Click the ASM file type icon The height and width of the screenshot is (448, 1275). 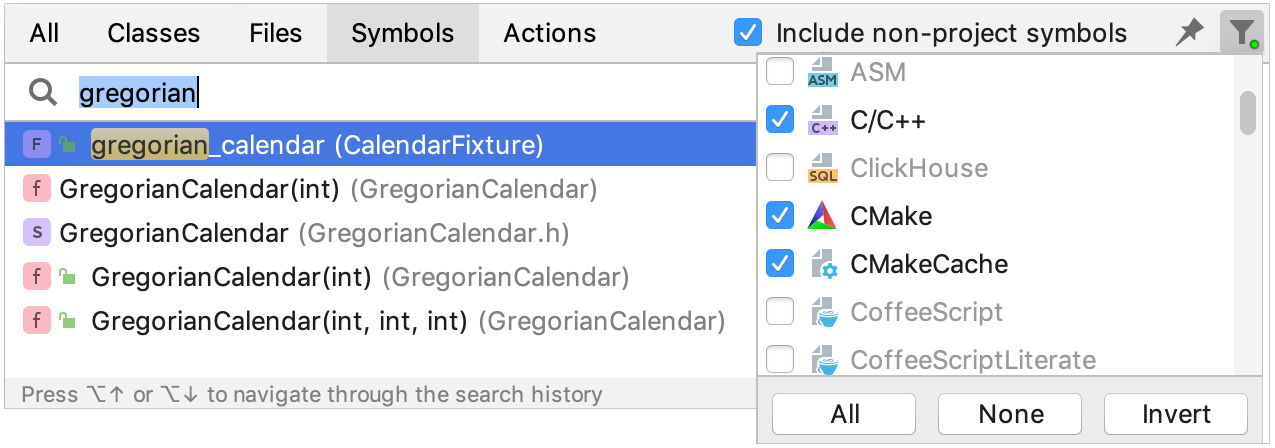click(822, 72)
